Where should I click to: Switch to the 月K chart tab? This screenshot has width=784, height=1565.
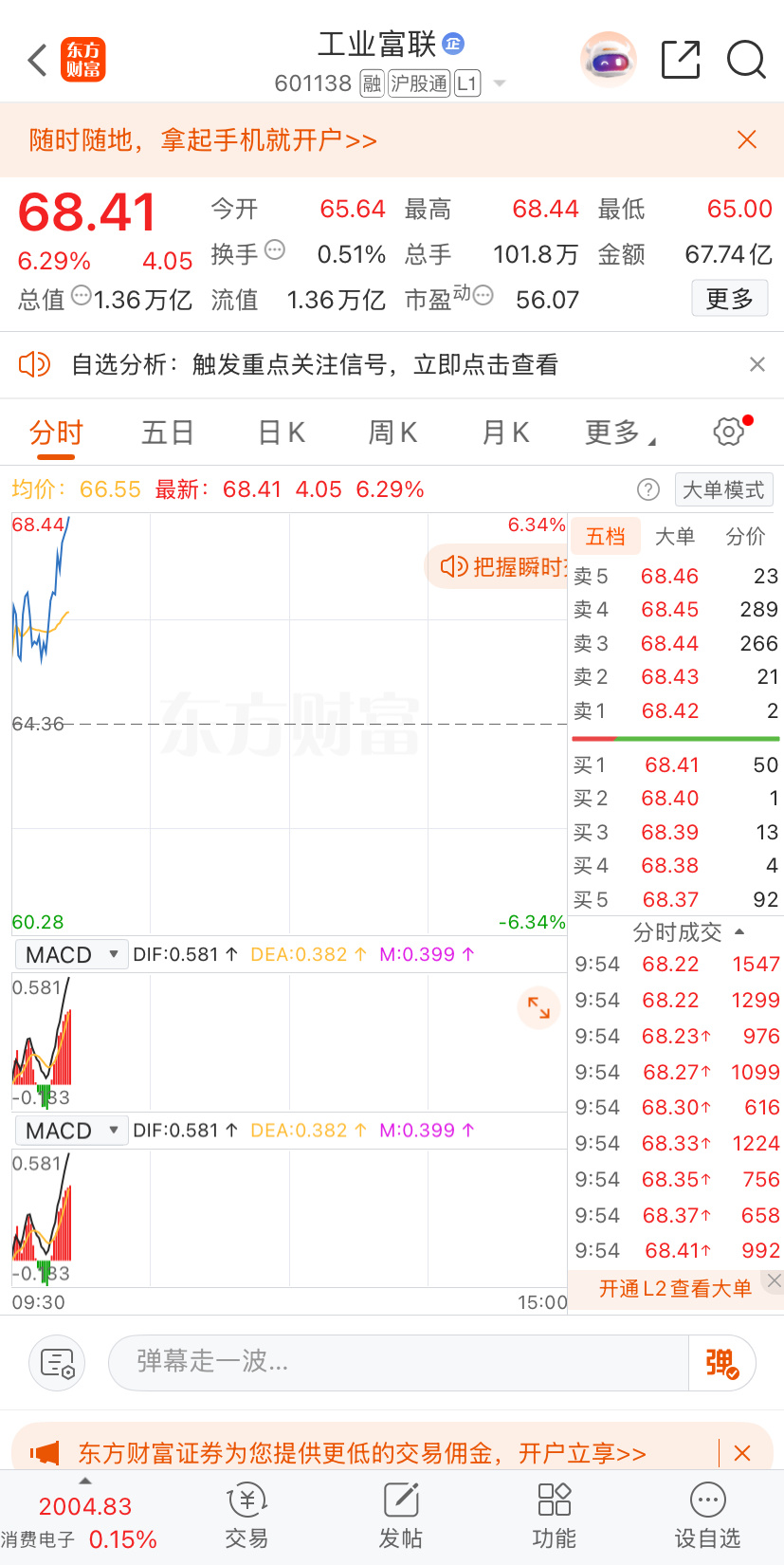[x=505, y=433]
